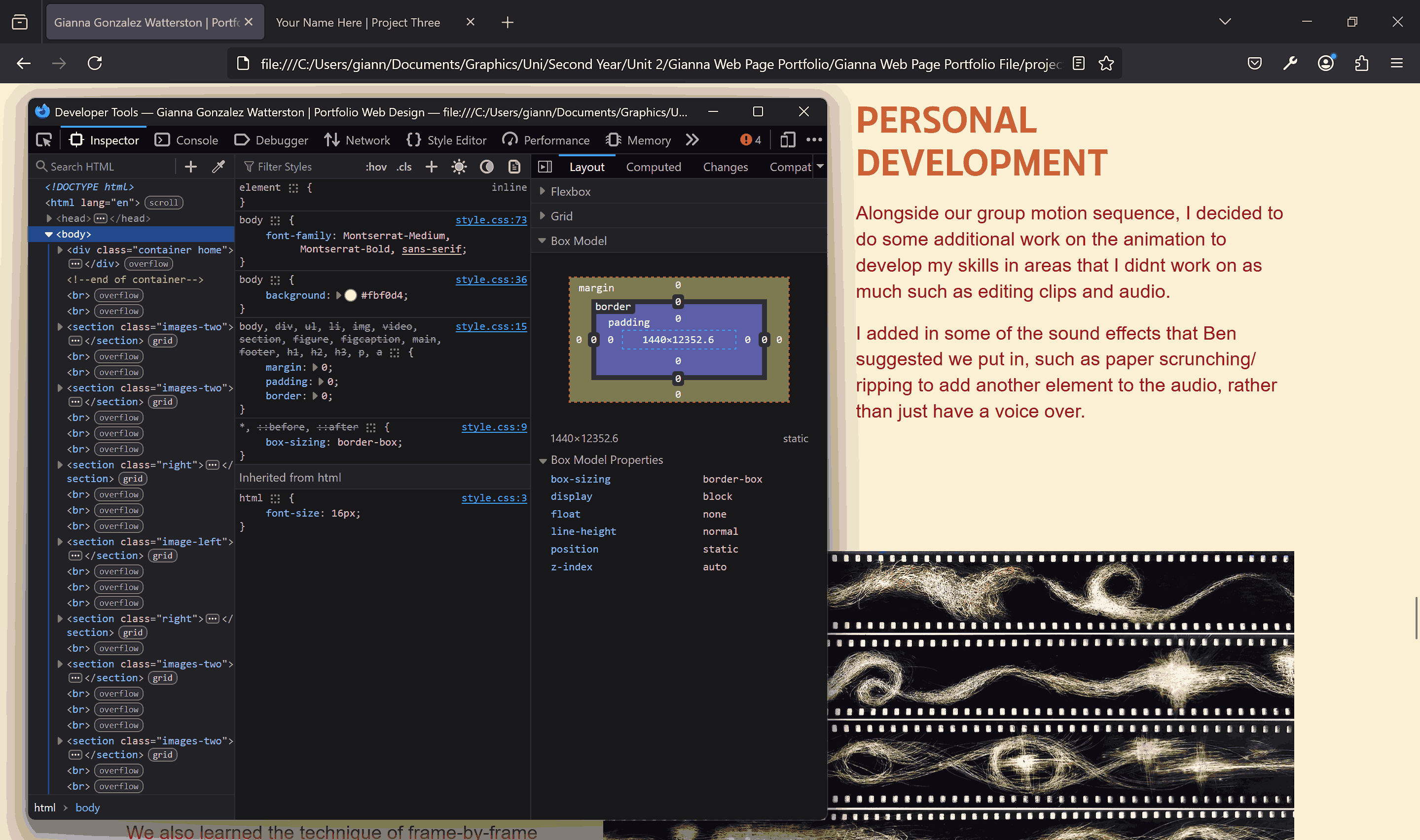Open the Firefox hamburger application menu
1420x840 pixels.
click(x=1397, y=63)
